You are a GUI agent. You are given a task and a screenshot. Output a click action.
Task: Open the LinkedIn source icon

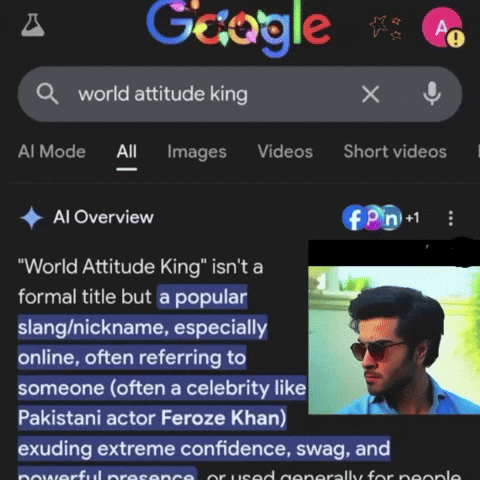(391, 218)
